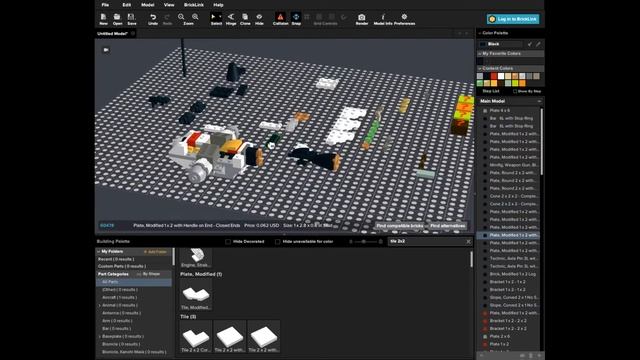Collapse Content Colors section
The height and width of the screenshot is (360, 640).
click(x=480, y=68)
